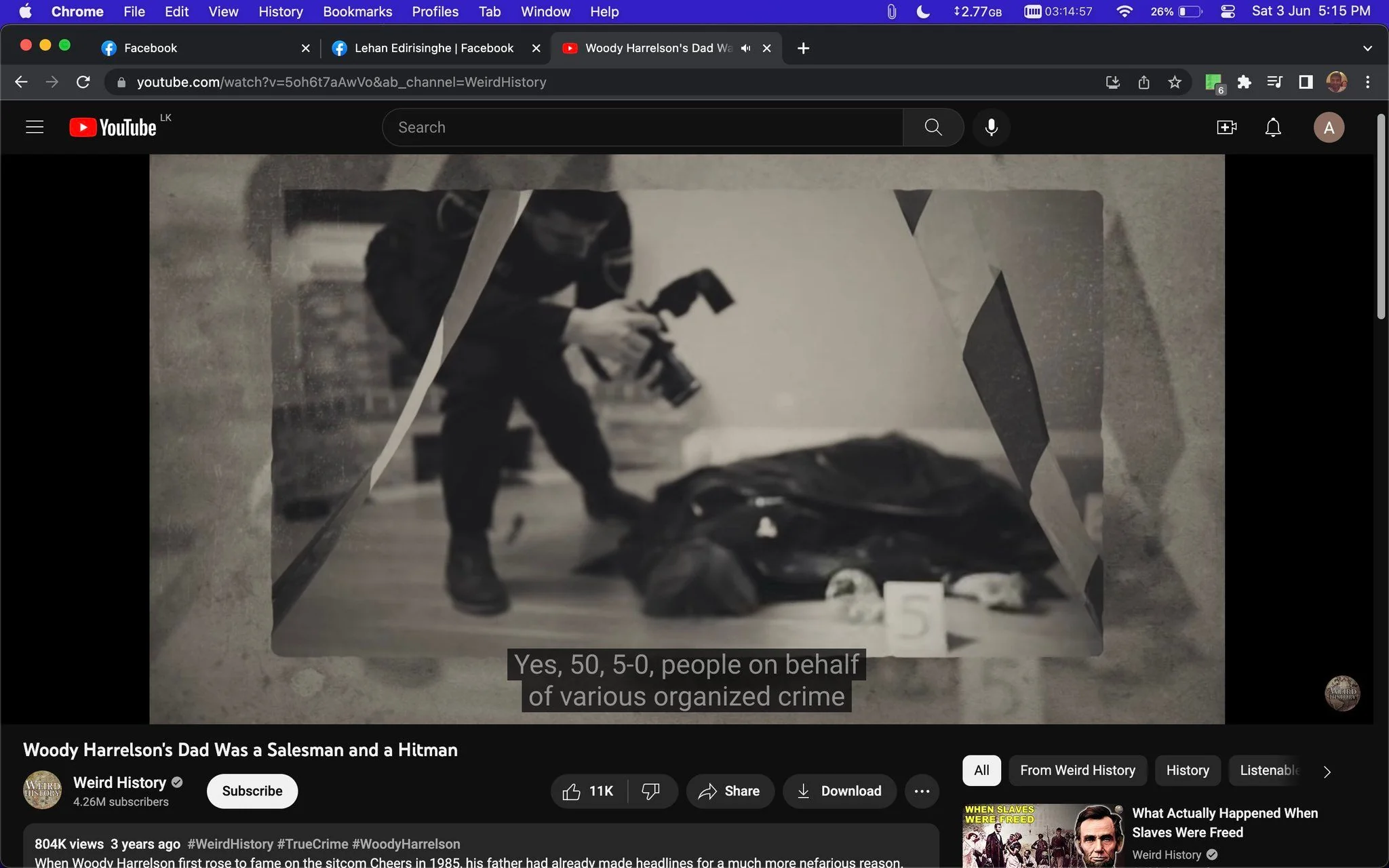Go to YouTube home via logo

pos(113,127)
